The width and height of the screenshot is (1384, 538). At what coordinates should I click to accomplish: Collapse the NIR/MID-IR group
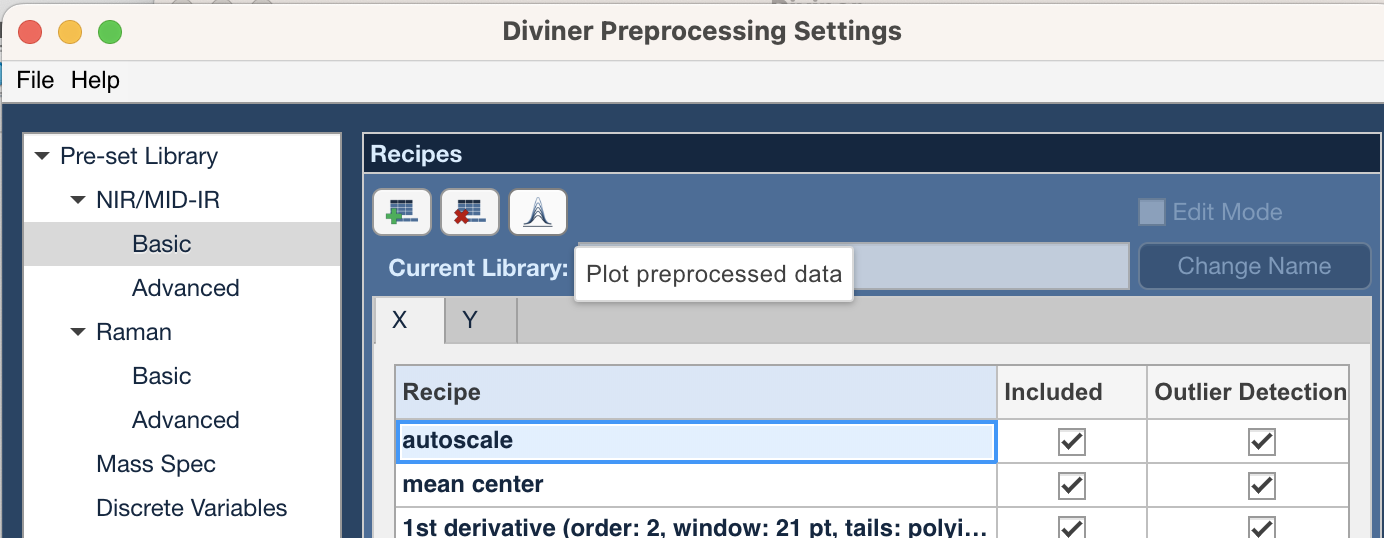(x=78, y=200)
